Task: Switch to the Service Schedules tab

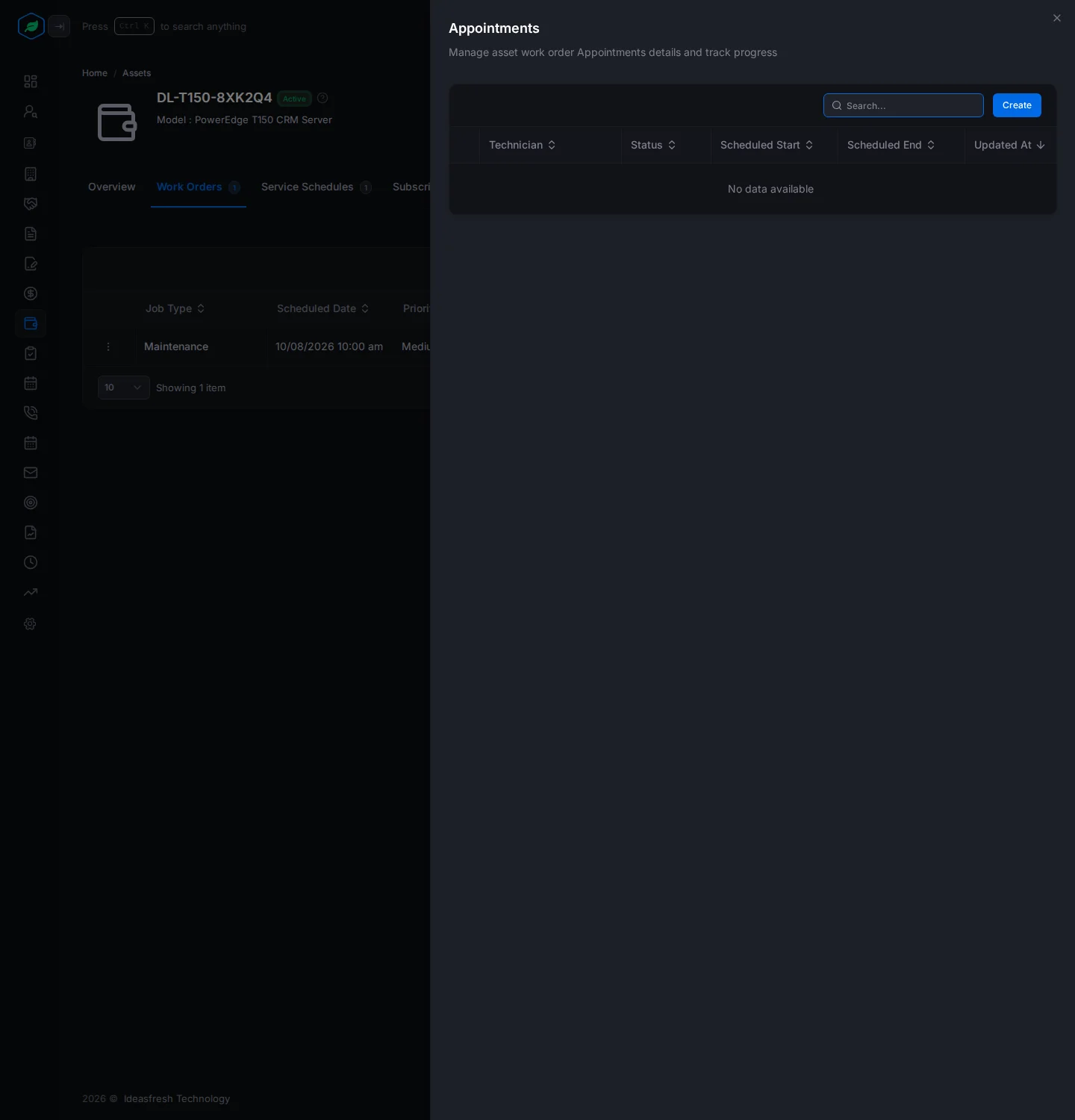Action: tap(317, 187)
